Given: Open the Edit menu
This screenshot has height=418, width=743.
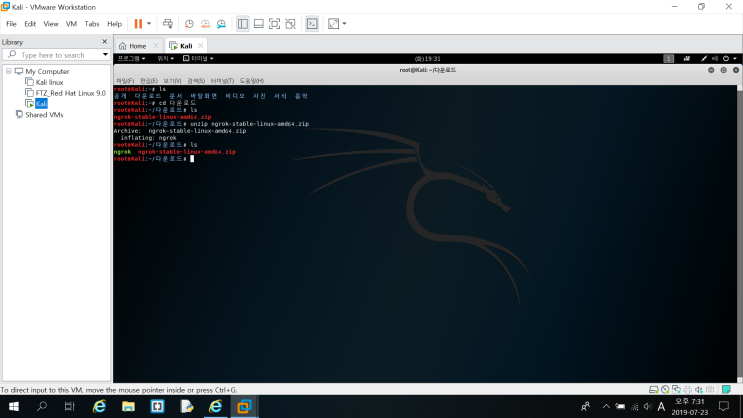Looking at the screenshot, I should [30, 24].
